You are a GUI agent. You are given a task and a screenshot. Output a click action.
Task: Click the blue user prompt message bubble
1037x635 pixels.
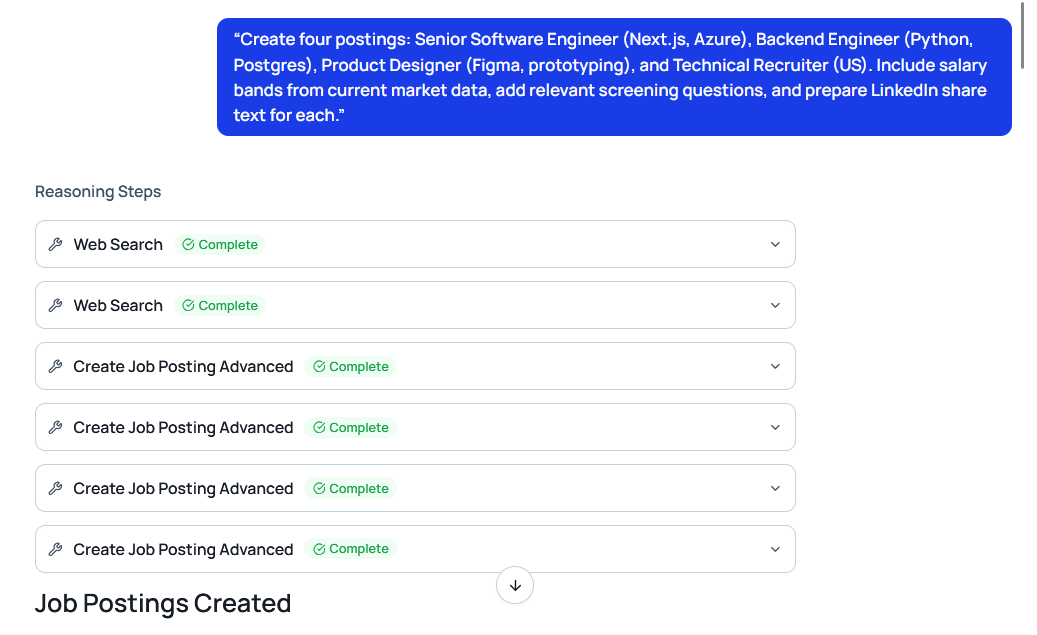pos(614,77)
